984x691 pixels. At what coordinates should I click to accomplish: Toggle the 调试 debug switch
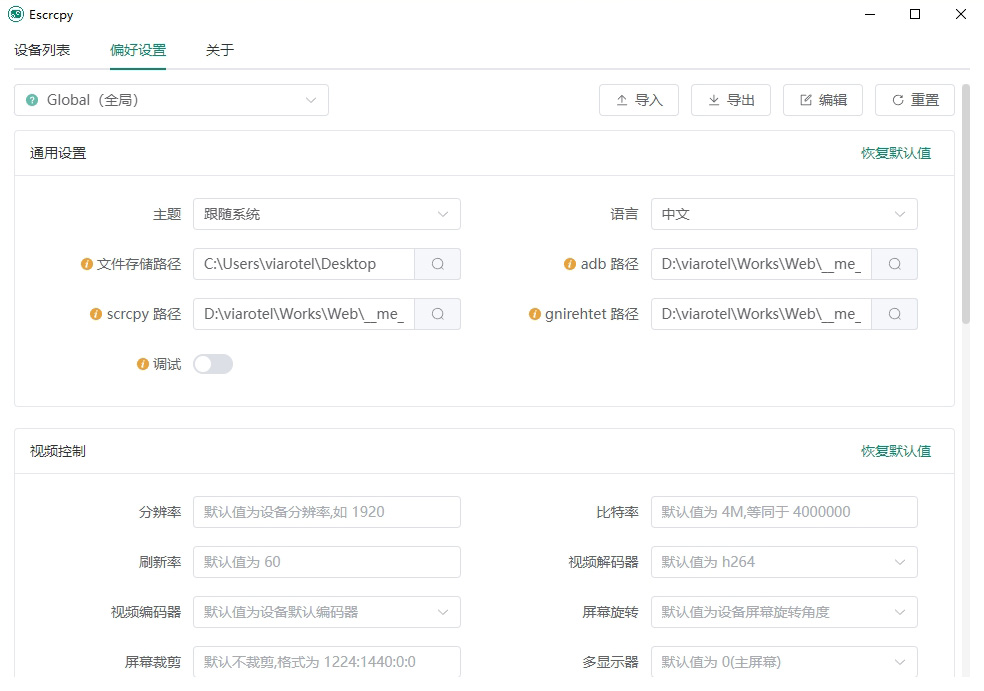[213, 364]
